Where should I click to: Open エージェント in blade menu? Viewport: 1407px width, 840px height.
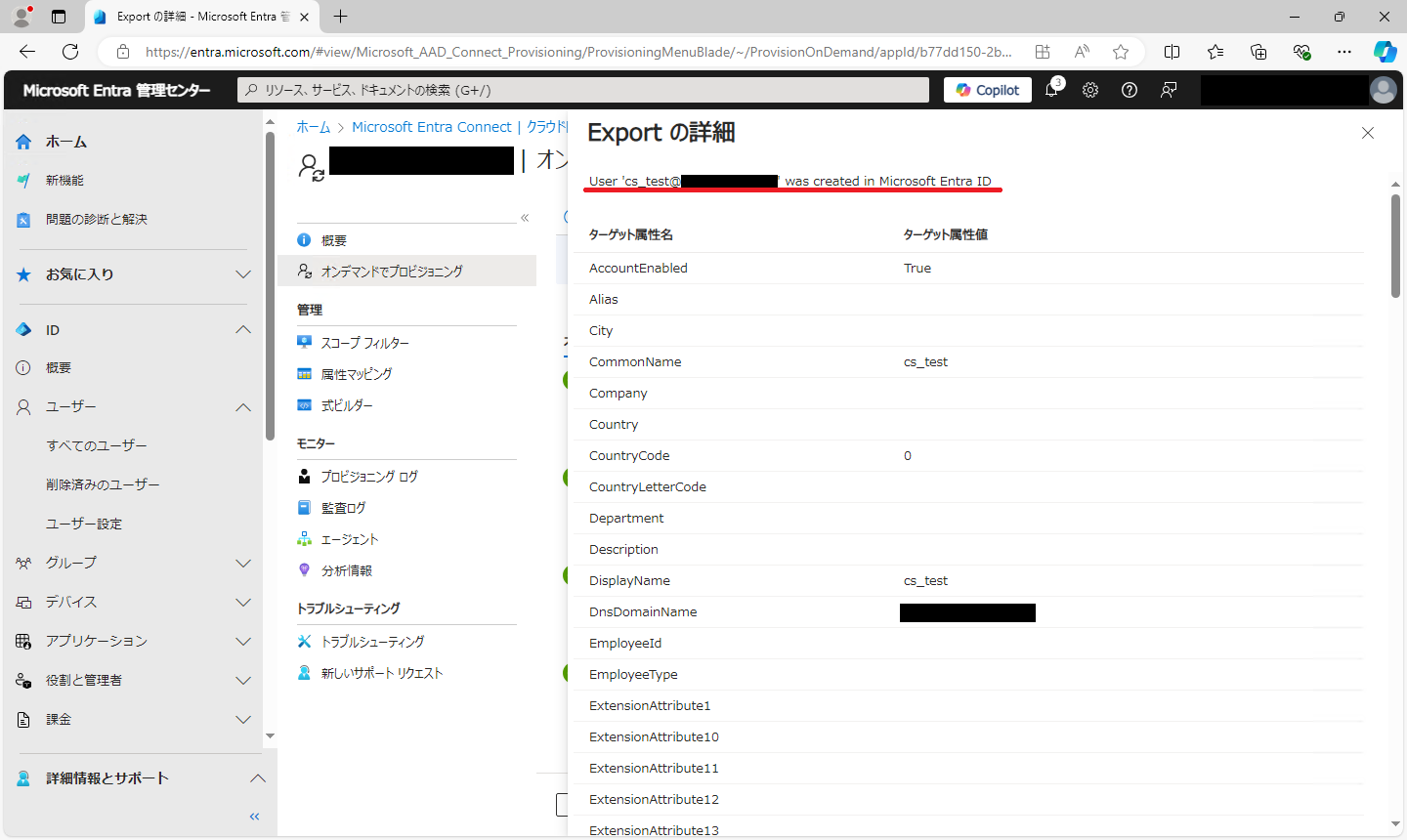click(350, 539)
